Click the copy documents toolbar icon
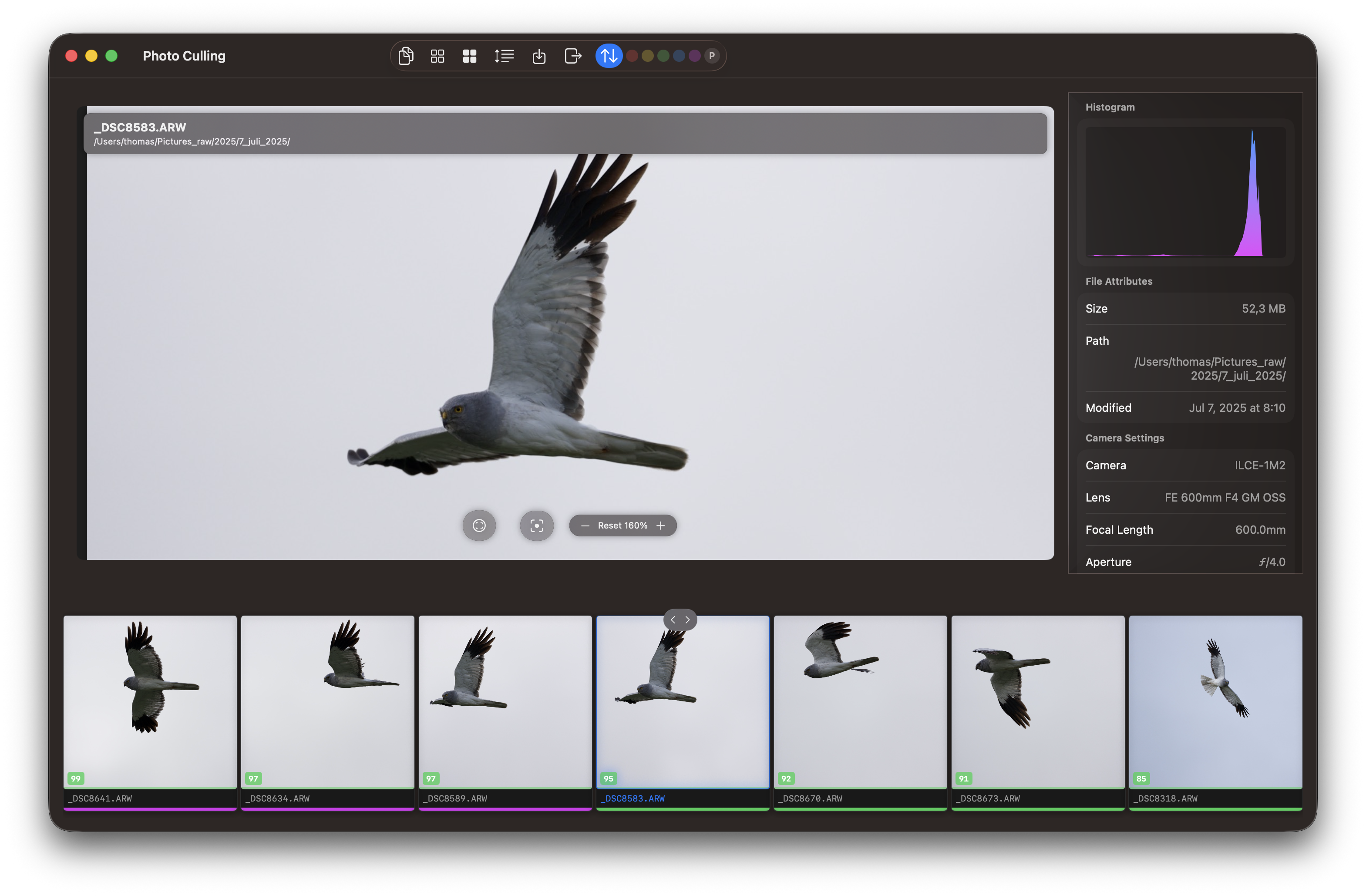The height and width of the screenshot is (896, 1366). 406,56
